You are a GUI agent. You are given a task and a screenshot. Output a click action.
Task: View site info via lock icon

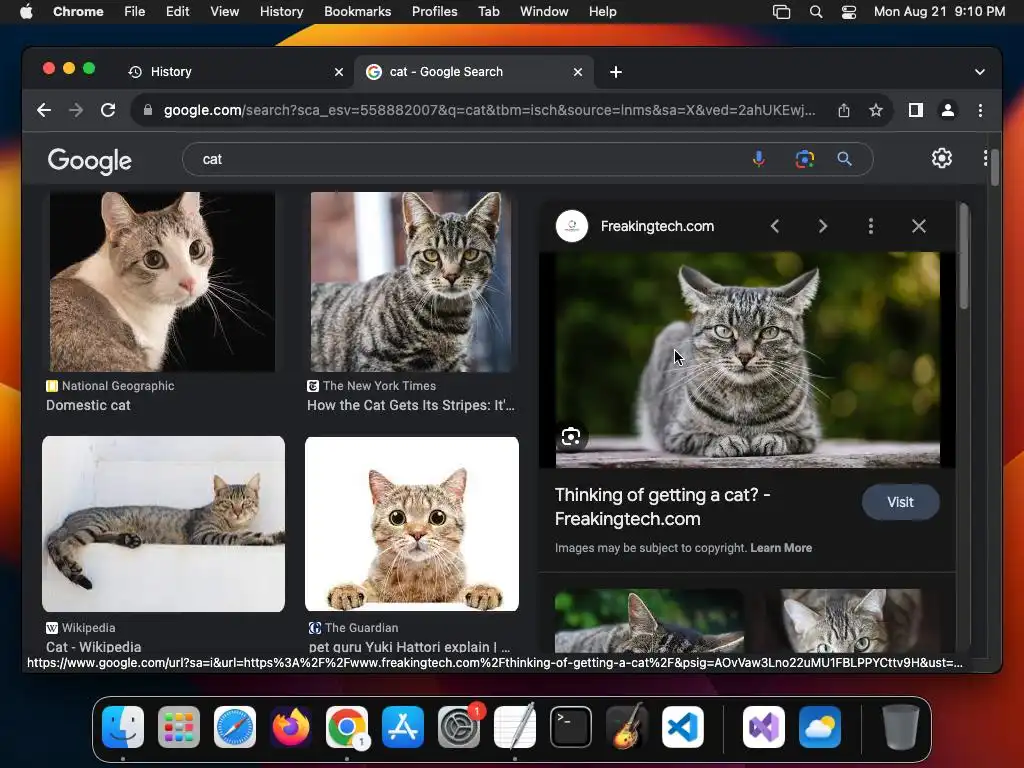pyautogui.click(x=148, y=110)
